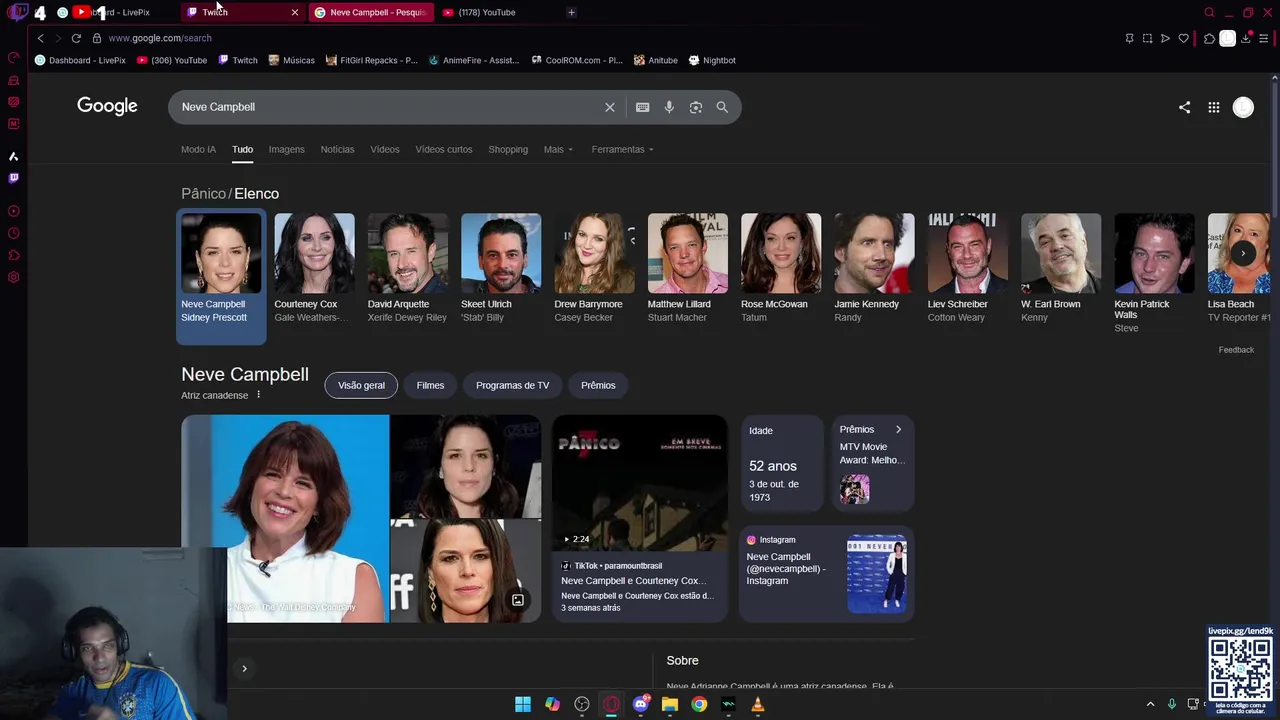This screenshot has height=720, width=1280.
Task: Open the Vídeos curtos tab
Action: click(x=444, y=149)
